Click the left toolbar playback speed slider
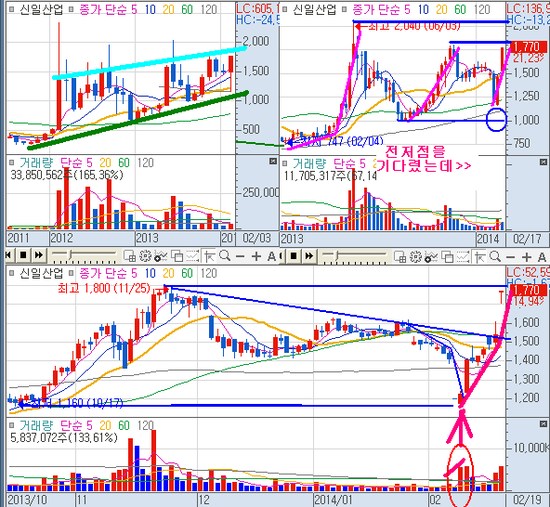 coord(83,256)
